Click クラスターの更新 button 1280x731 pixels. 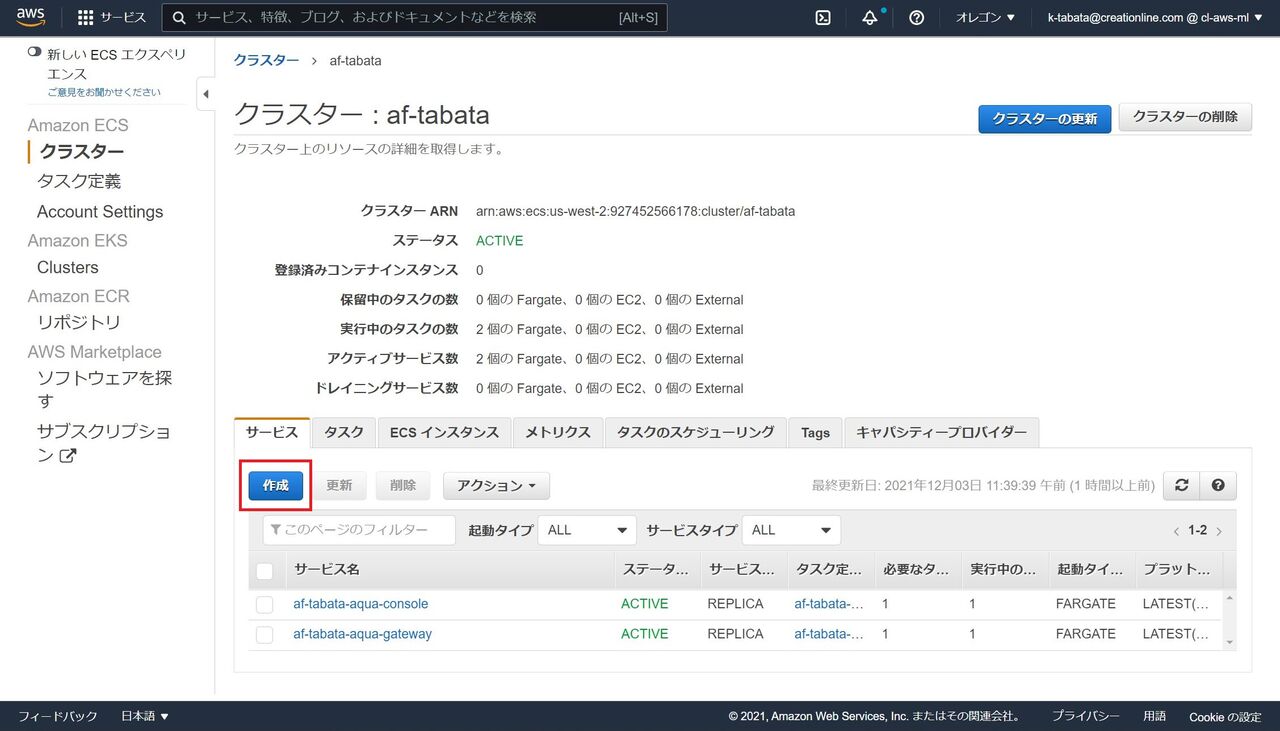pyautogui.click(x=1044, y=118)
